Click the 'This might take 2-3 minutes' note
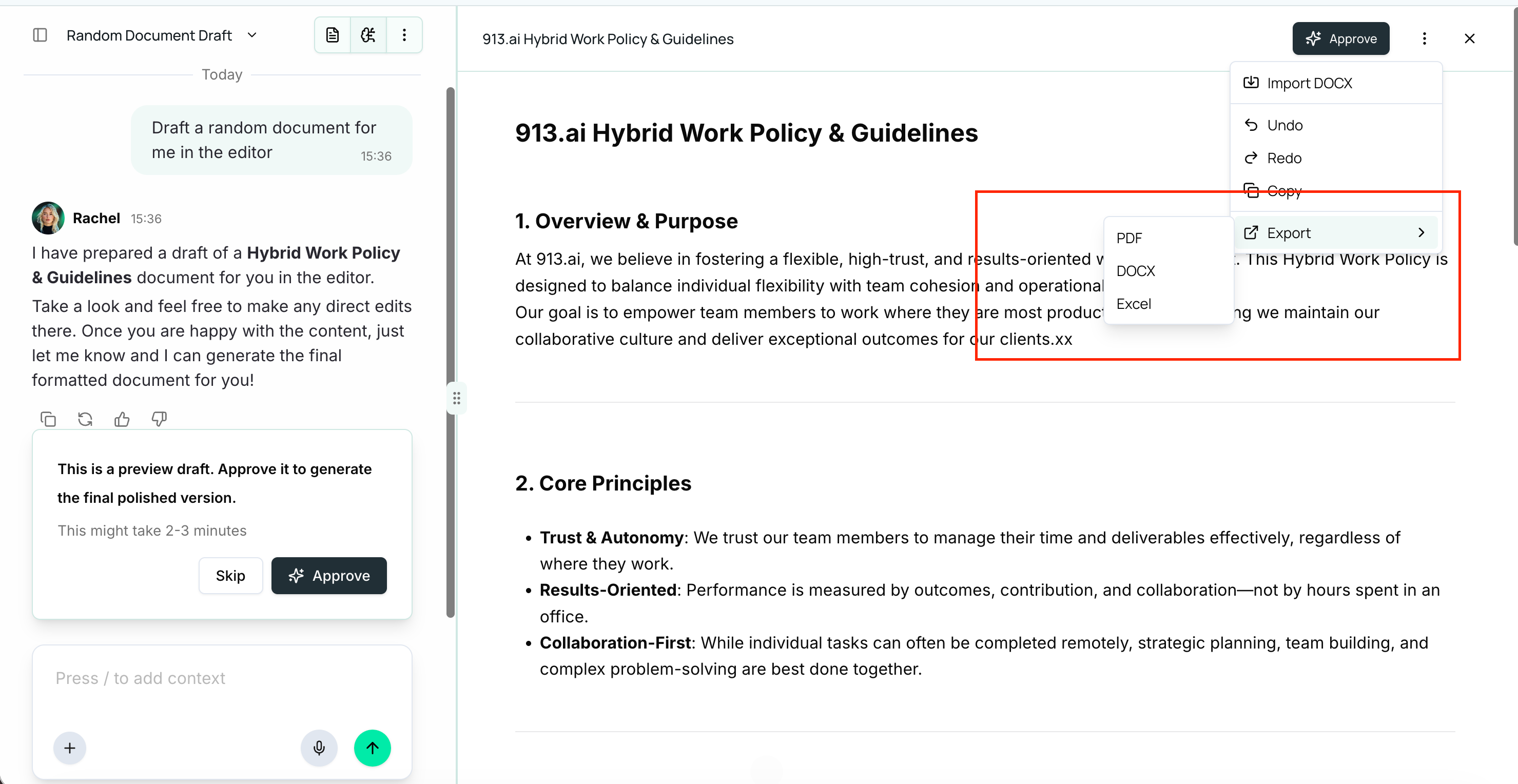 [x=151, y=531]
